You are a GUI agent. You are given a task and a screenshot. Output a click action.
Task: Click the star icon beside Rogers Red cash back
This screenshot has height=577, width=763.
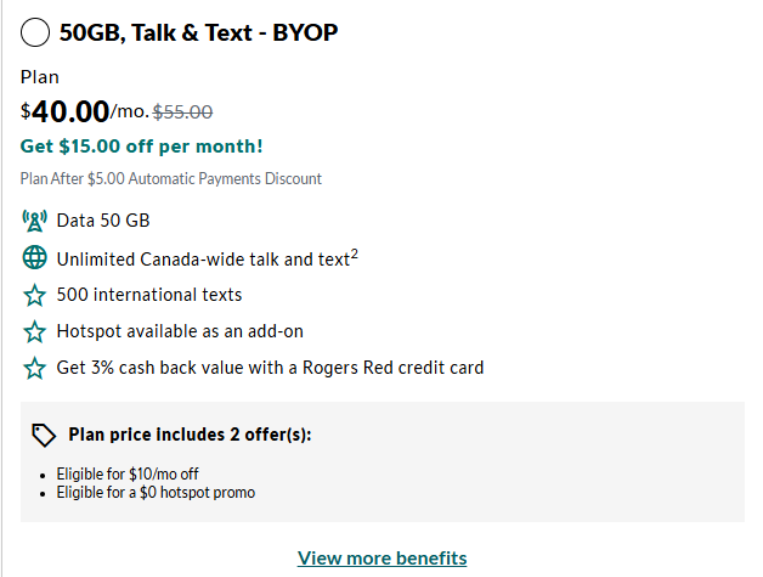click(x=35, y=368)
